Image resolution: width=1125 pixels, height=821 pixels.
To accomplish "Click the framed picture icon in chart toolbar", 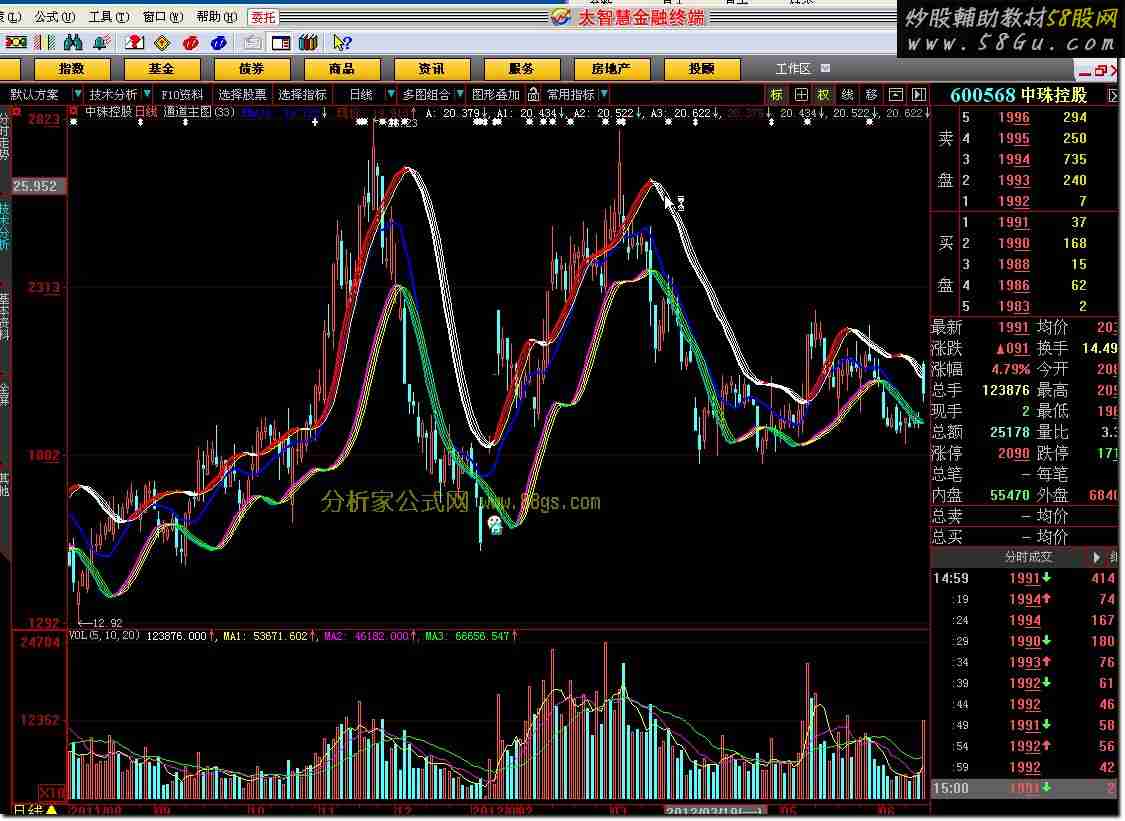I will click(895, 95).
